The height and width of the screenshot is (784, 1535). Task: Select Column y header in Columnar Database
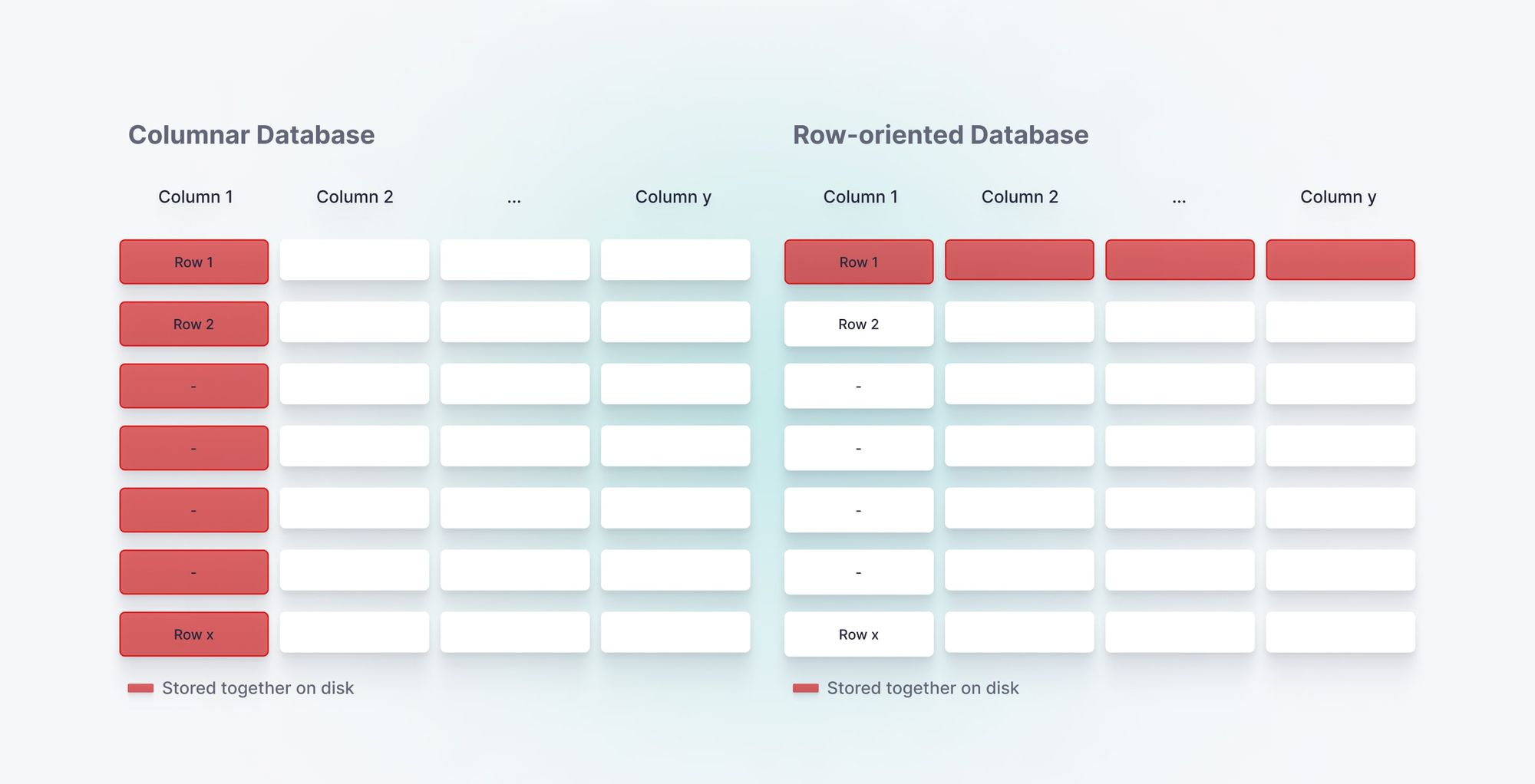pyautogui.click(x=673, y=197)
